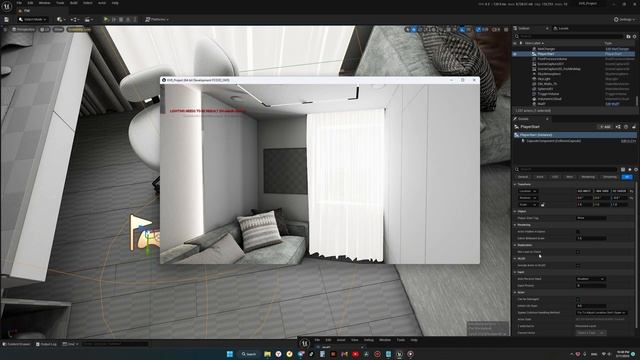Collapse the Input section in Details
Viewport: 640px width, 360px height.
515,272
